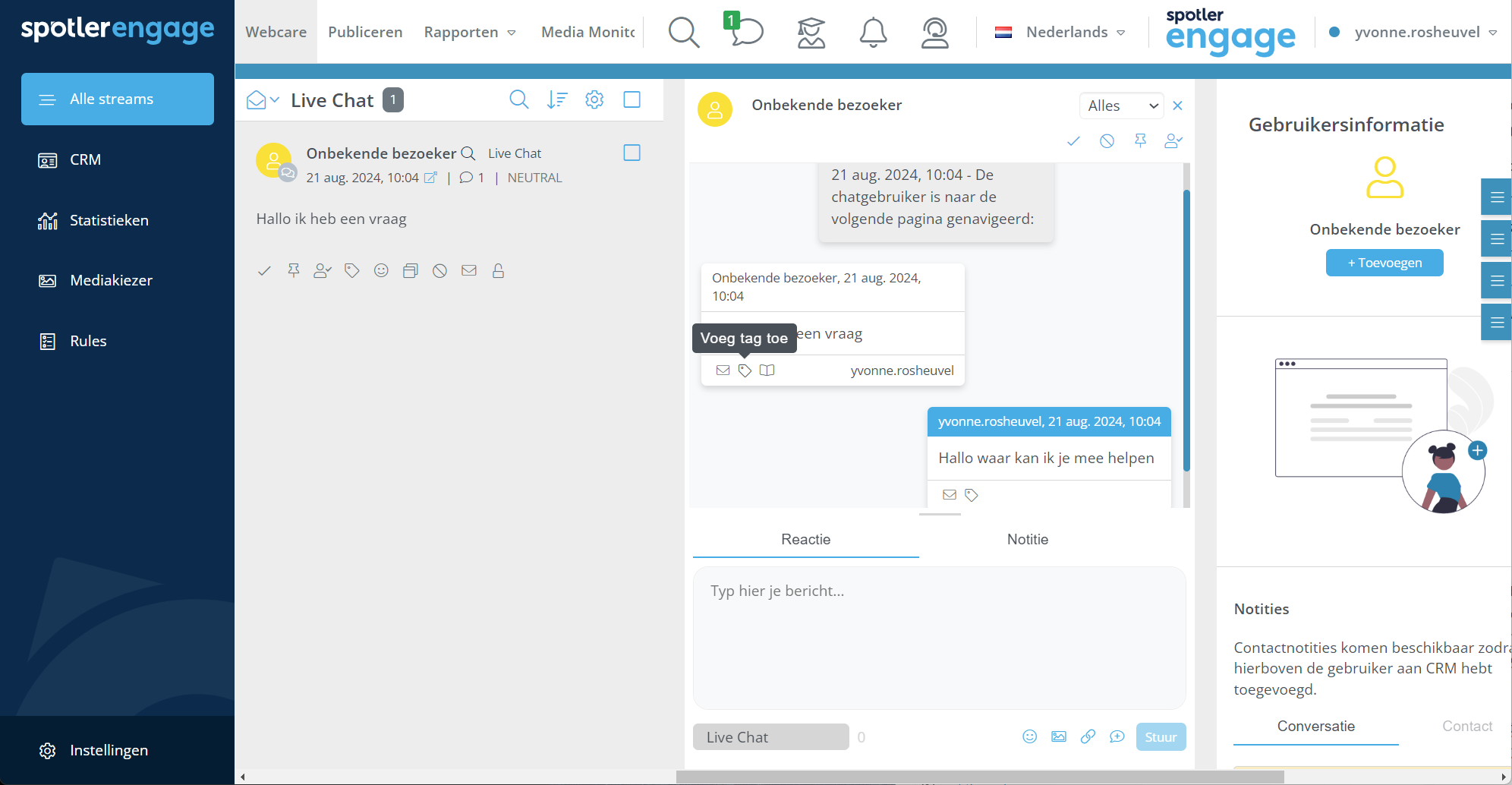The image size is (1512, 785).
Task: Open conversation history stacked-windows icon below preview
Action: [411, 270]
